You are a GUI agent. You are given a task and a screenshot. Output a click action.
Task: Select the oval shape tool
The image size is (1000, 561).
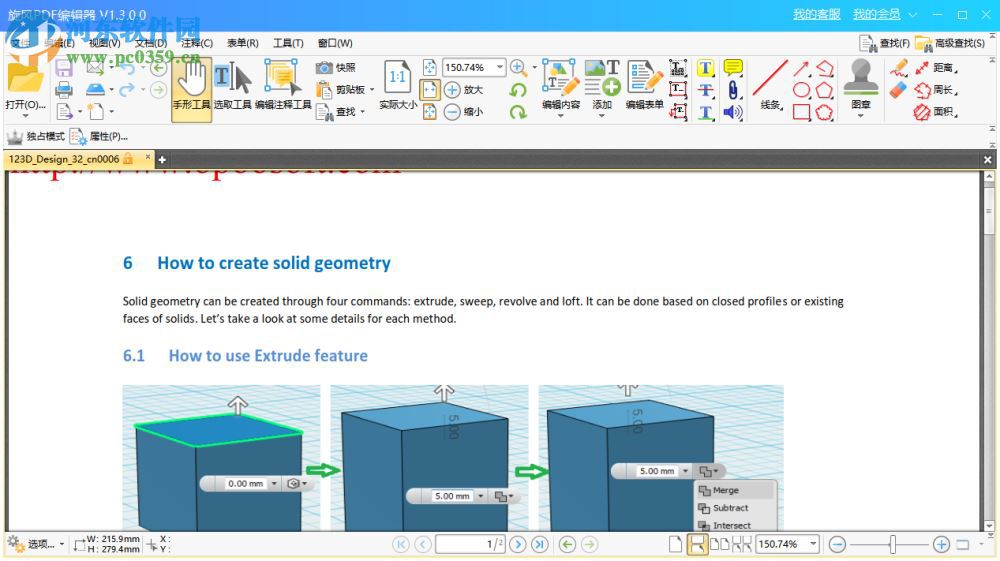pyautogui.click(x=801, y=91)
